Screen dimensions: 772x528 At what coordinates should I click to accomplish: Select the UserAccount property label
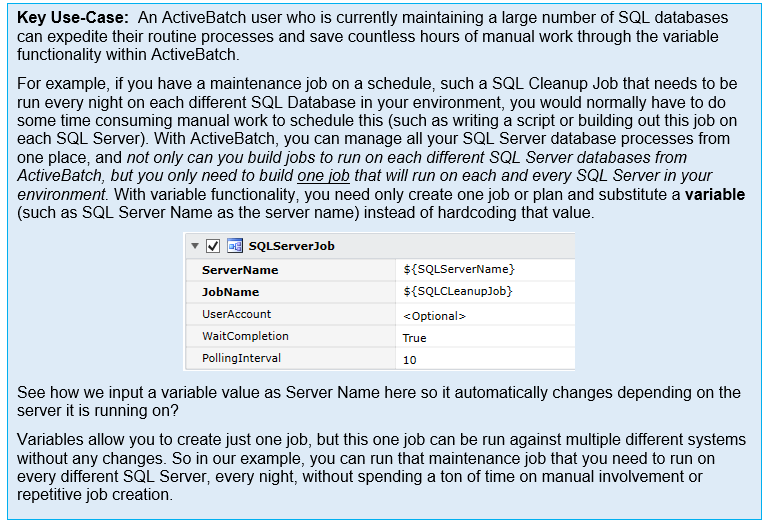pyautogui.click(x=236, y=314)
